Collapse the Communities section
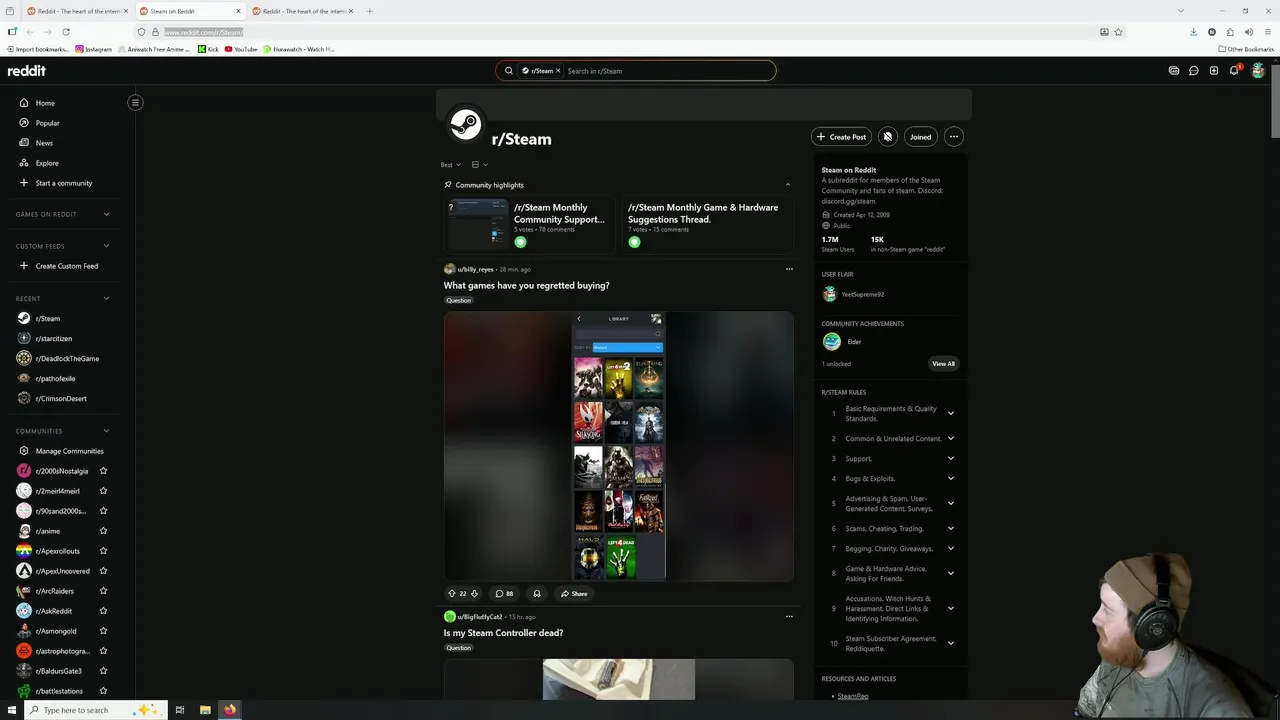 (x=106, y=431)
